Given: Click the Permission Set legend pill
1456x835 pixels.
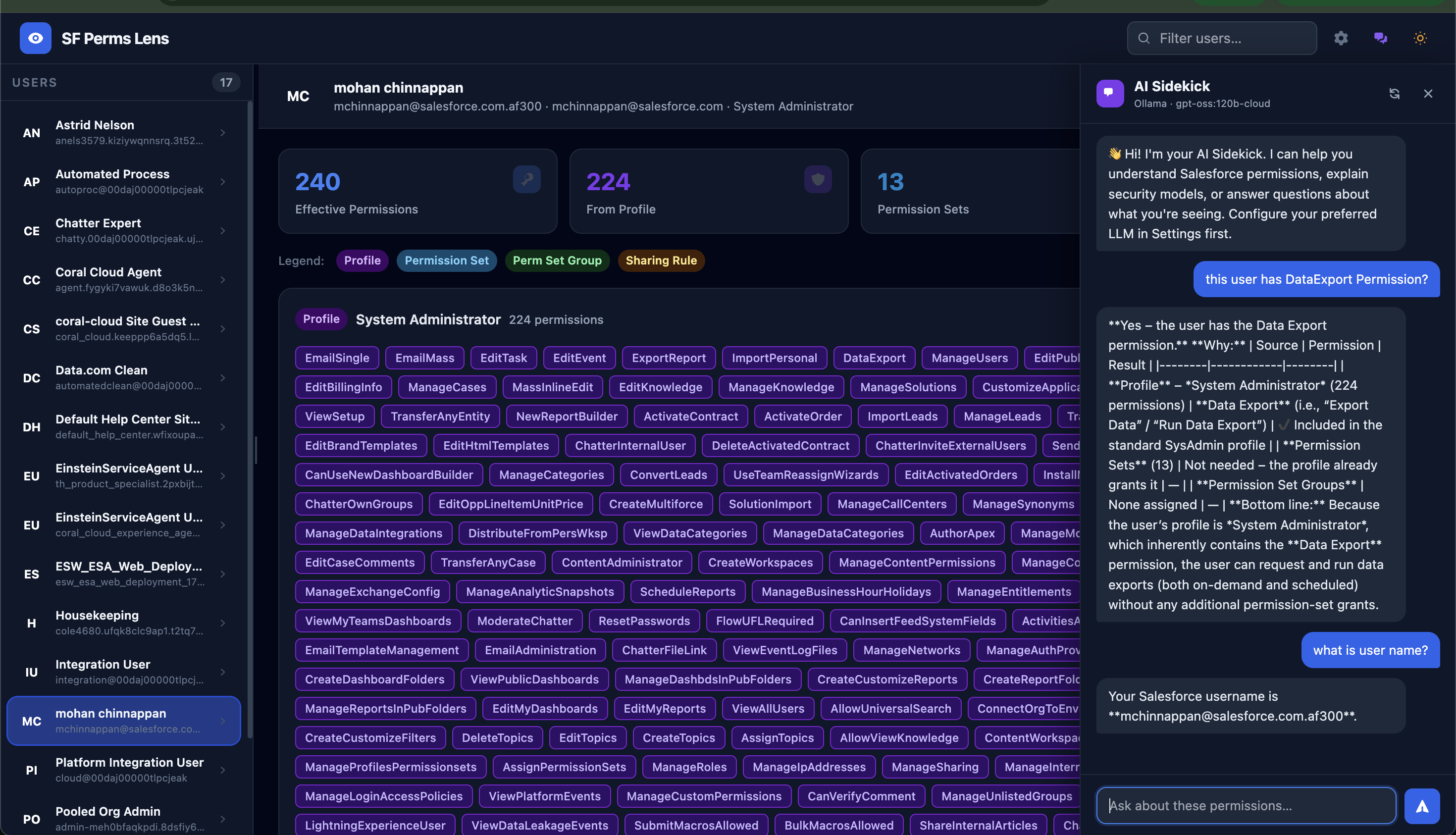Looking at the screenshot, I should pyautogui.click(x=447, y=261).
